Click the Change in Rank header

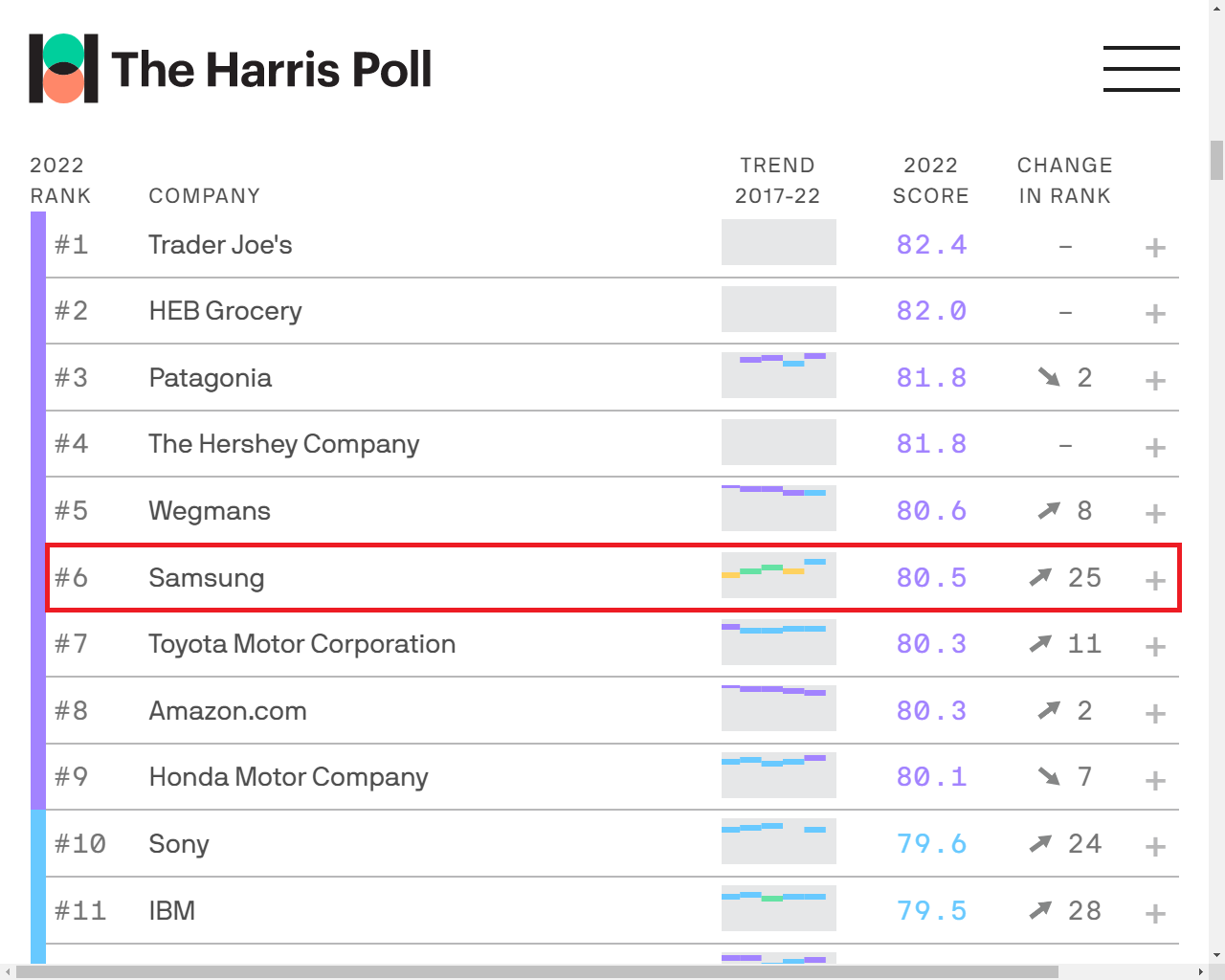[1065, 181]
